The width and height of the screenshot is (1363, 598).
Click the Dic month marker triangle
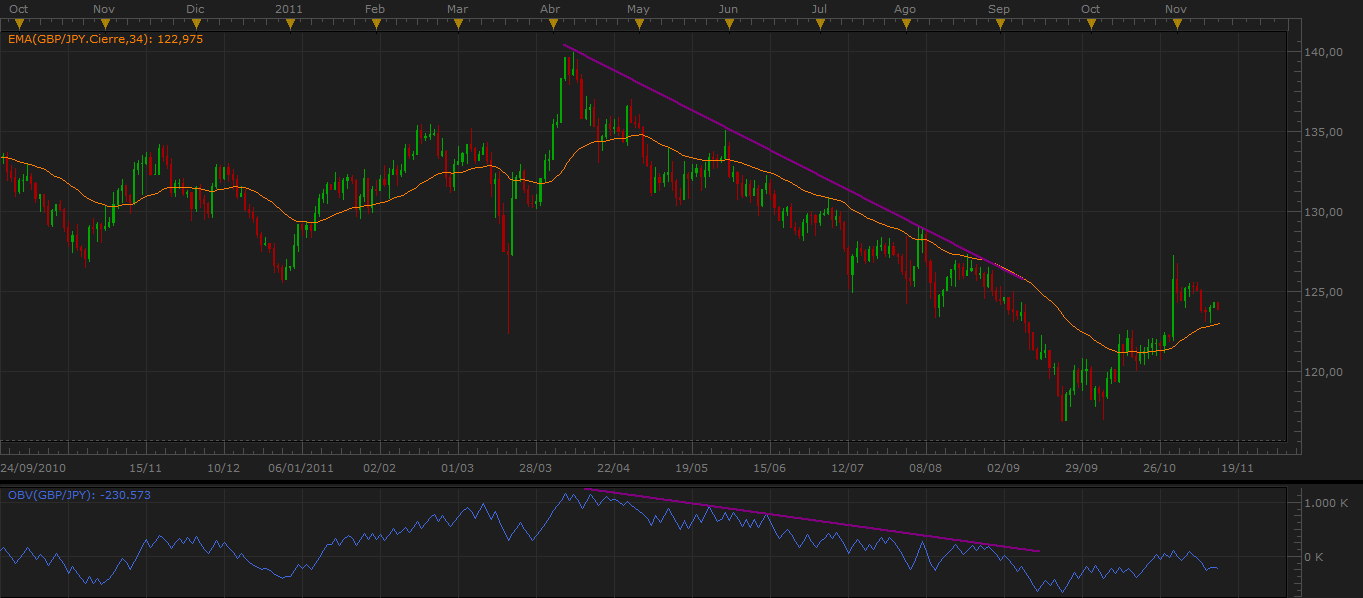(197, 24)
